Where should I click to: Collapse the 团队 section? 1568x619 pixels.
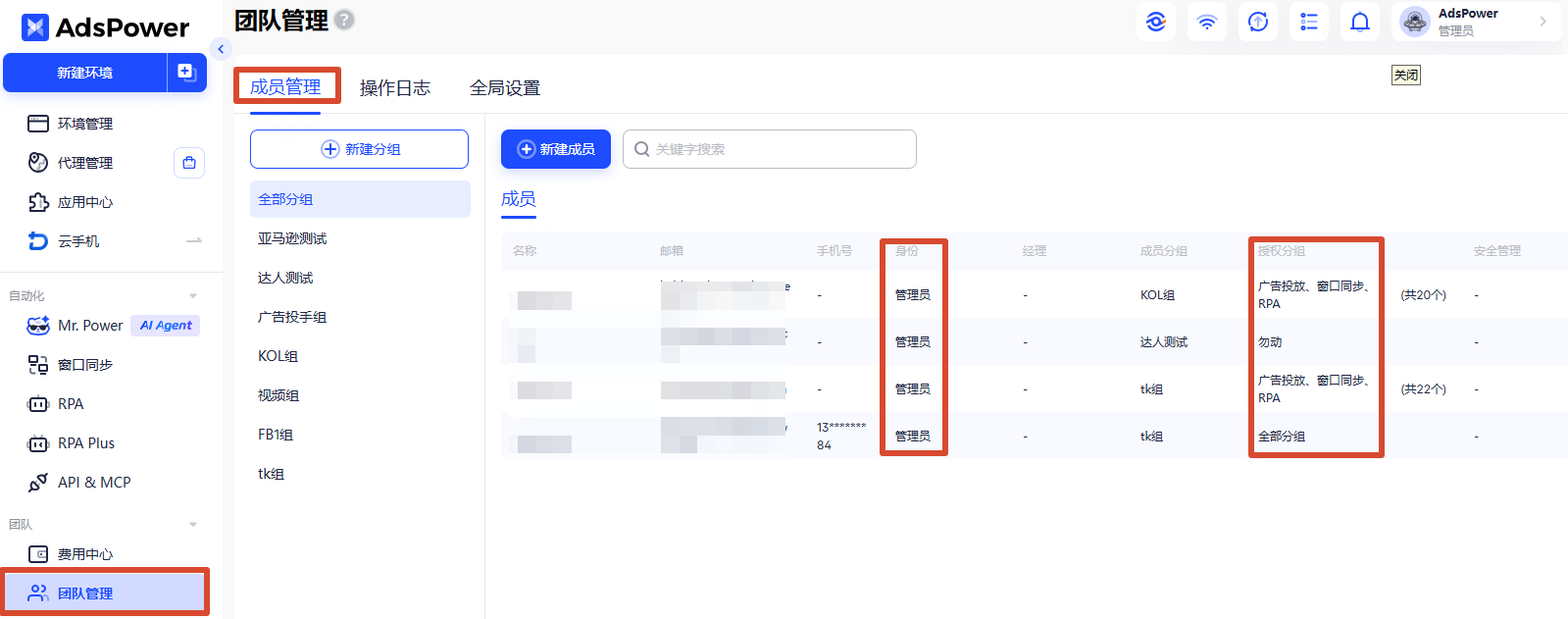193,524
